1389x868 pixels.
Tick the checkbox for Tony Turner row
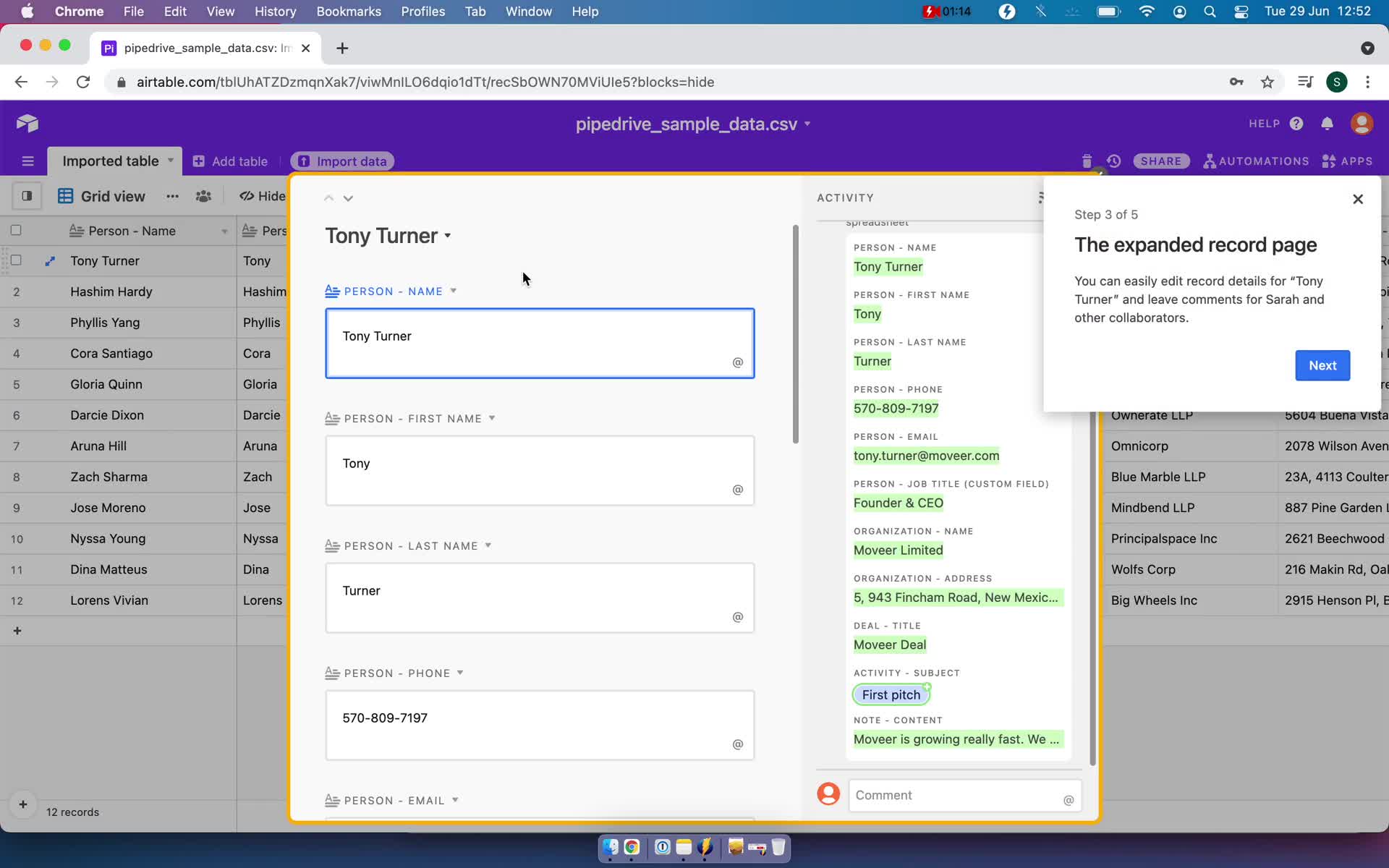tap(16, 260)
